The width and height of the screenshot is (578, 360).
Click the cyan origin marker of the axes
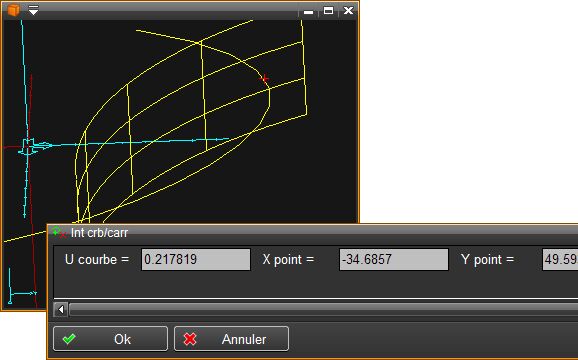pyautogui.click(x=28, y=146)
